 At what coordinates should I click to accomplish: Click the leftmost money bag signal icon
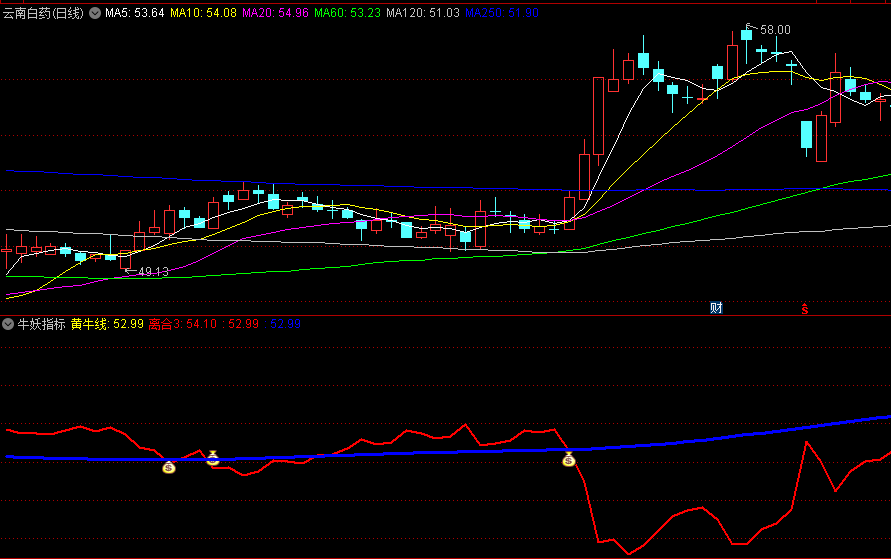point(169,467)
